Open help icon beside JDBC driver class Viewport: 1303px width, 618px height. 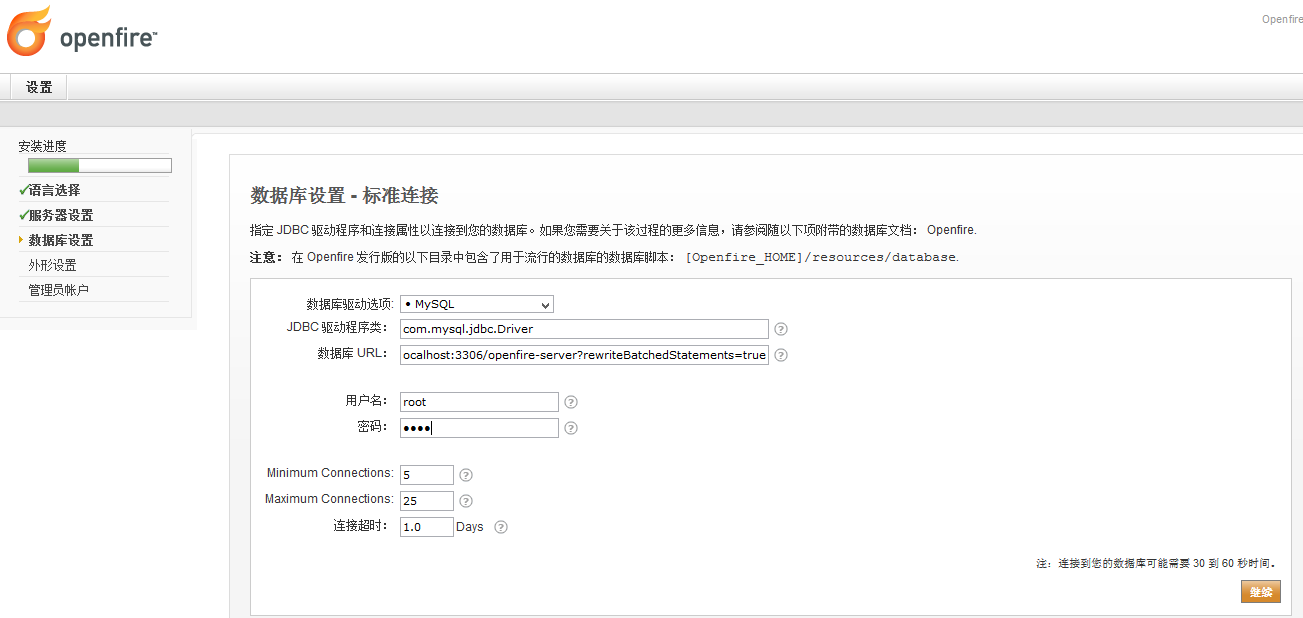pyautogui.click(x=781, y=329)
